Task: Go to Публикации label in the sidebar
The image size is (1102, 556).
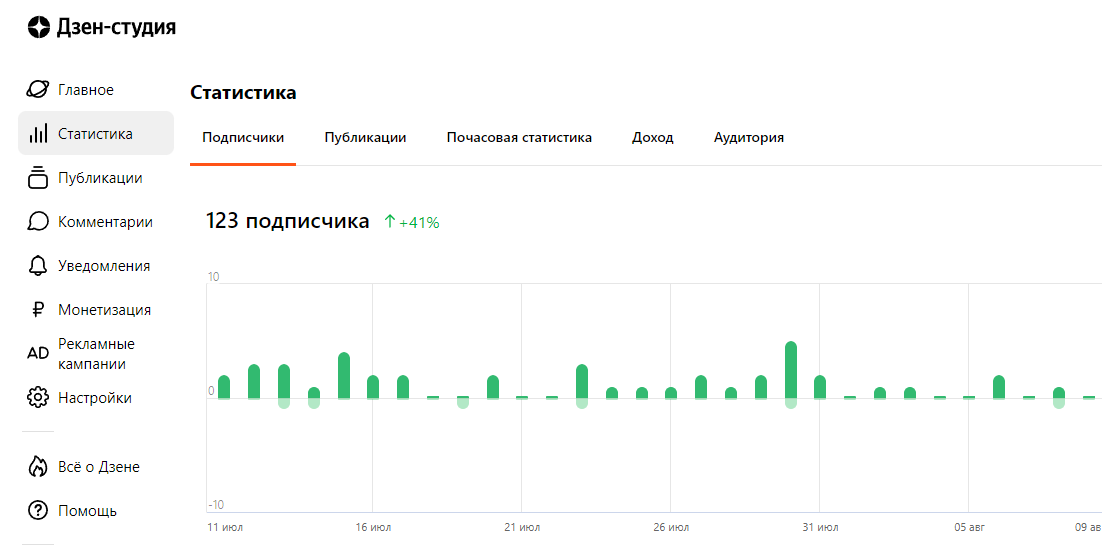Action: (101, 178)
